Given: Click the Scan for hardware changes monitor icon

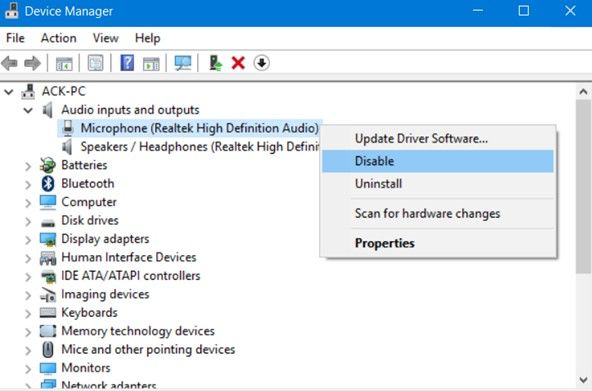Looking at the screenshot, I should pos(183,63).
